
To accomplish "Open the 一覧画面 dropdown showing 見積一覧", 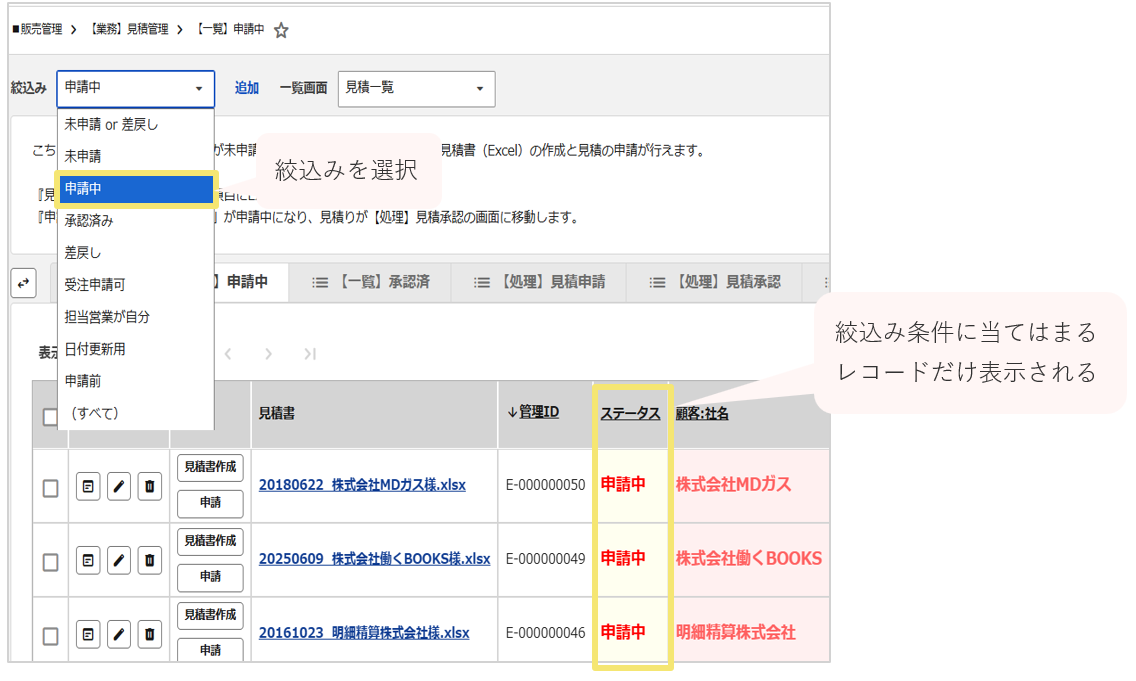I will pos(417,88).
